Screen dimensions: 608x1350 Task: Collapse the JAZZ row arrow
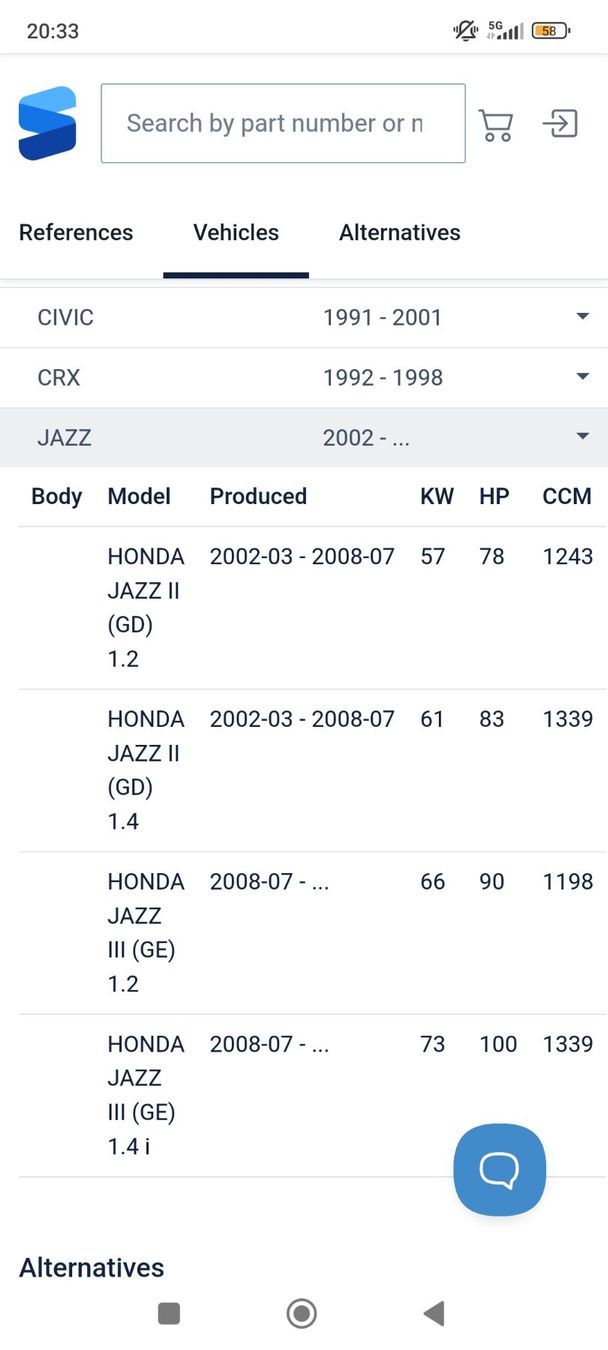583,437
